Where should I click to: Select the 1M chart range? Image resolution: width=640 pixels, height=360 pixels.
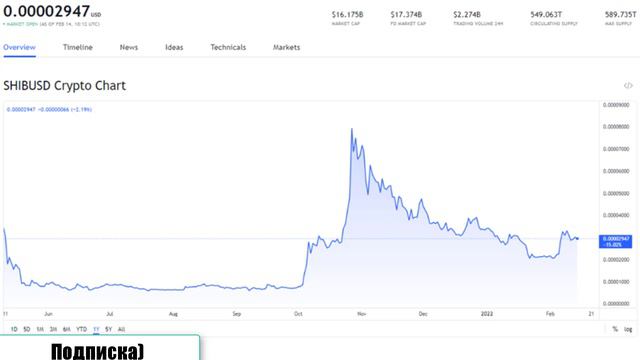click(40, 329)
